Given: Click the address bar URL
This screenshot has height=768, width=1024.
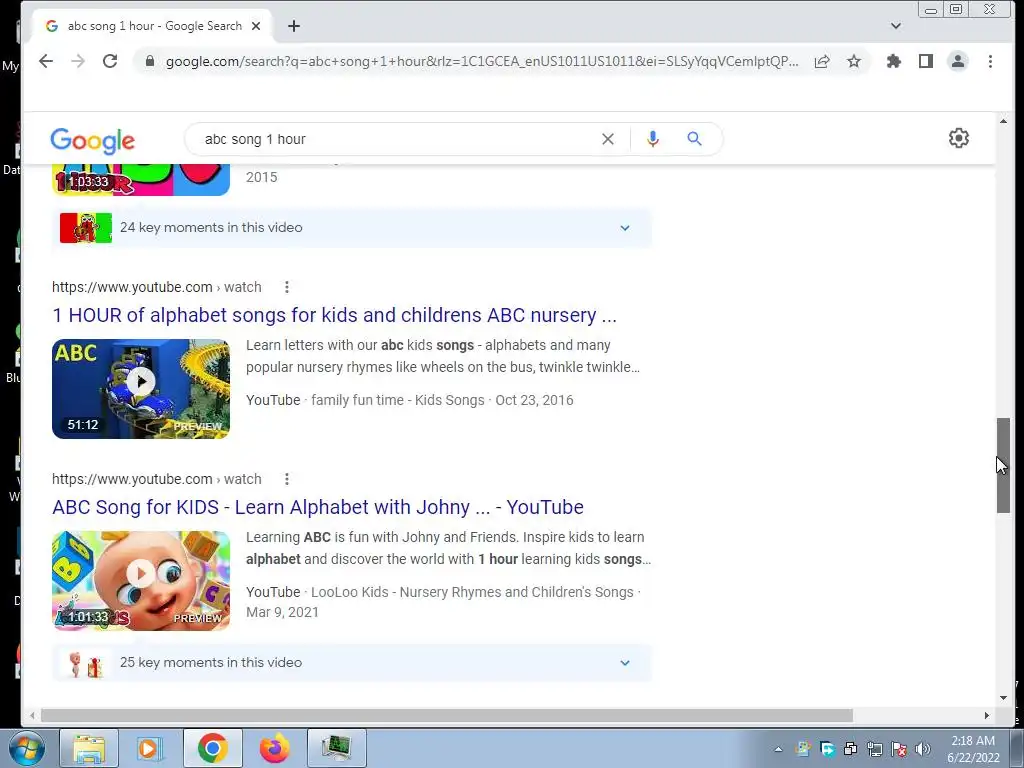Looking at the screenshot, I should click(482, 61).
